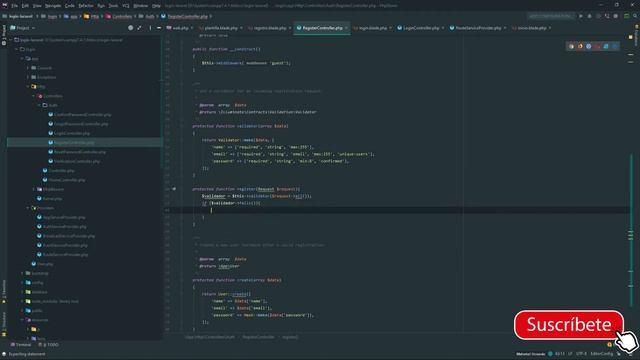Open the Run menu
The height and width of the screenshot is (360, 640).
click(101, 6)
